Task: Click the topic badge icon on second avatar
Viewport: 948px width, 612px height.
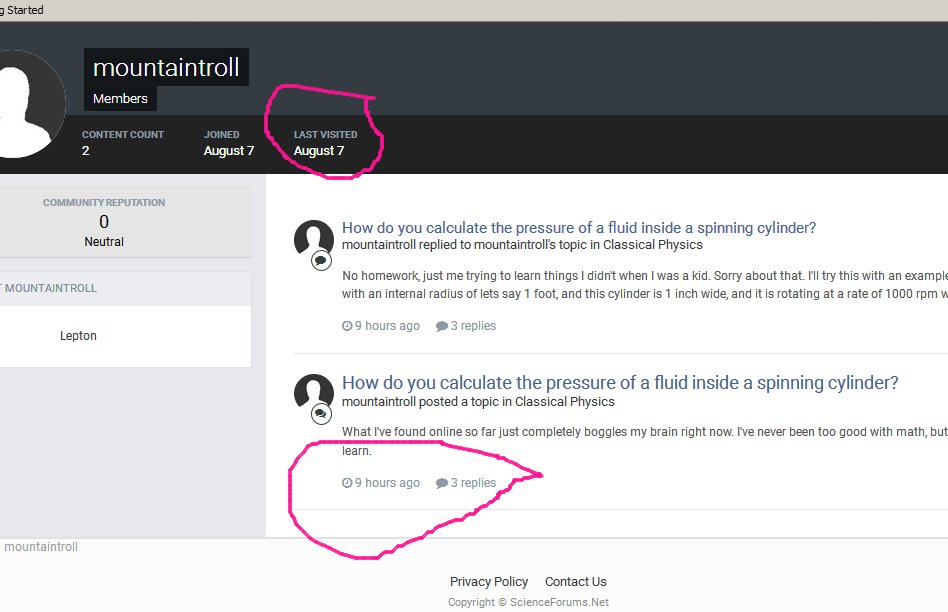Action: pyautogui.click(x=321, y=413)
